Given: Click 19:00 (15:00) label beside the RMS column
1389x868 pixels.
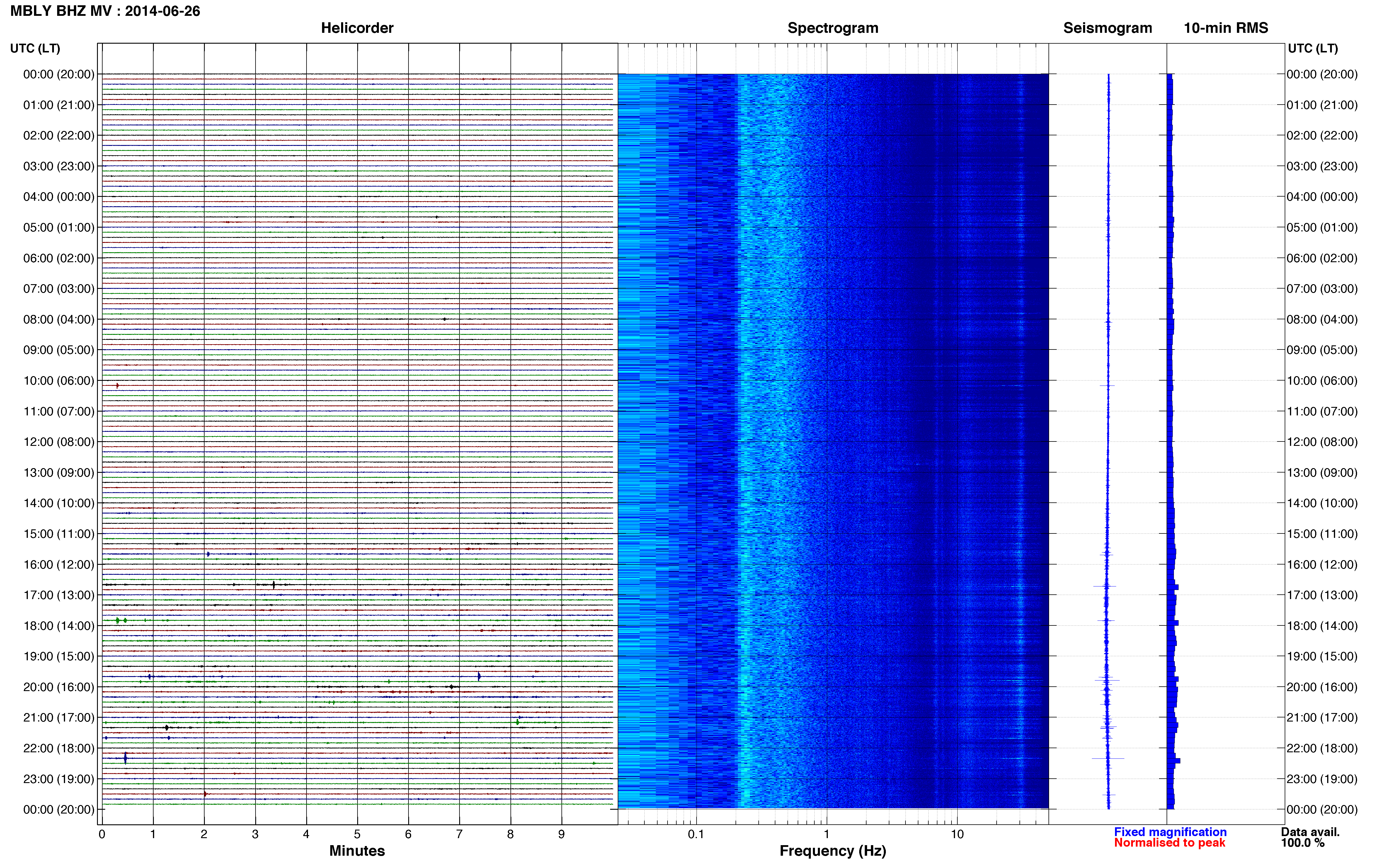Looking at the screenshot, I should [1322, 656].
